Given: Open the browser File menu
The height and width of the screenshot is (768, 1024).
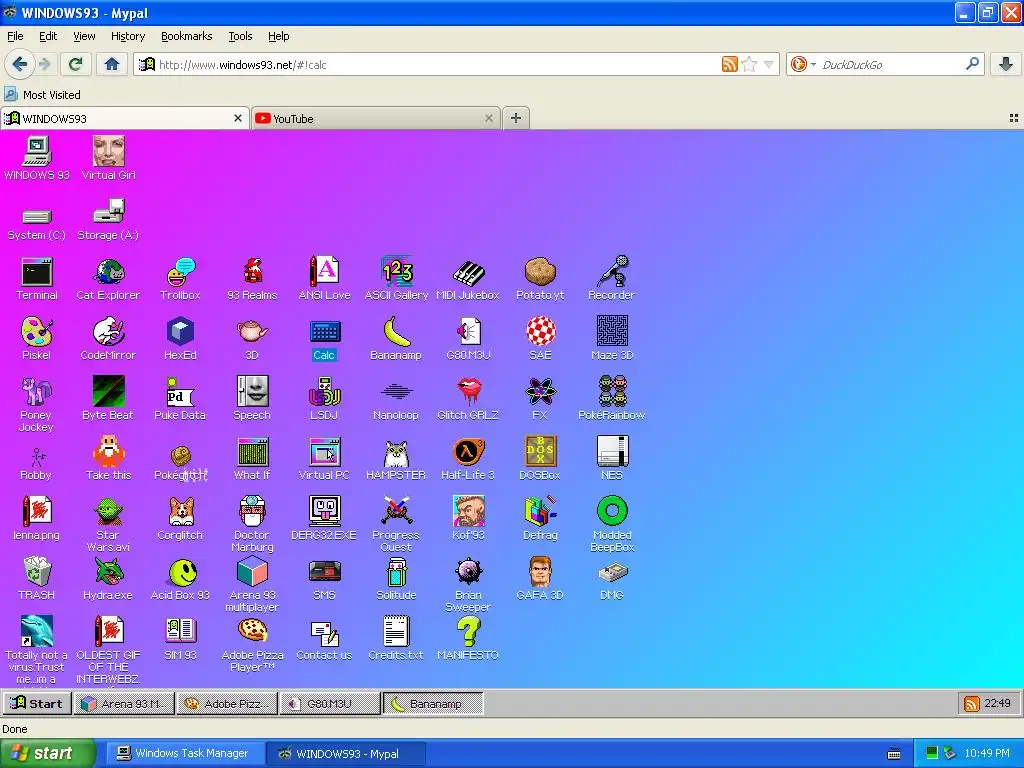Looking at the screenshot, I should pos(15,36).
